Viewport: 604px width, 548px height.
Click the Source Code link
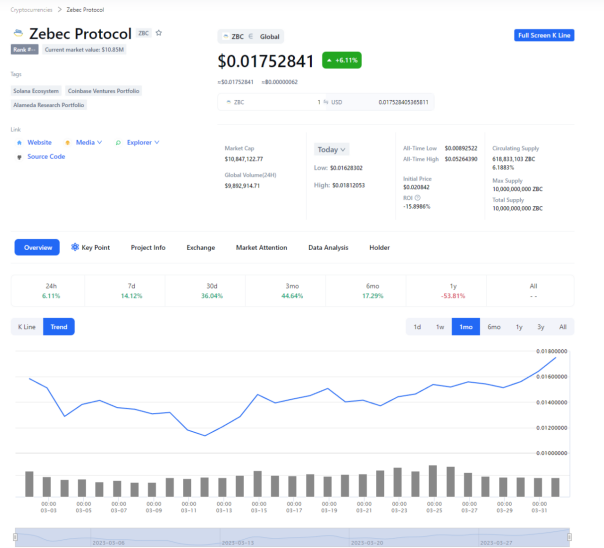point(46,157)
